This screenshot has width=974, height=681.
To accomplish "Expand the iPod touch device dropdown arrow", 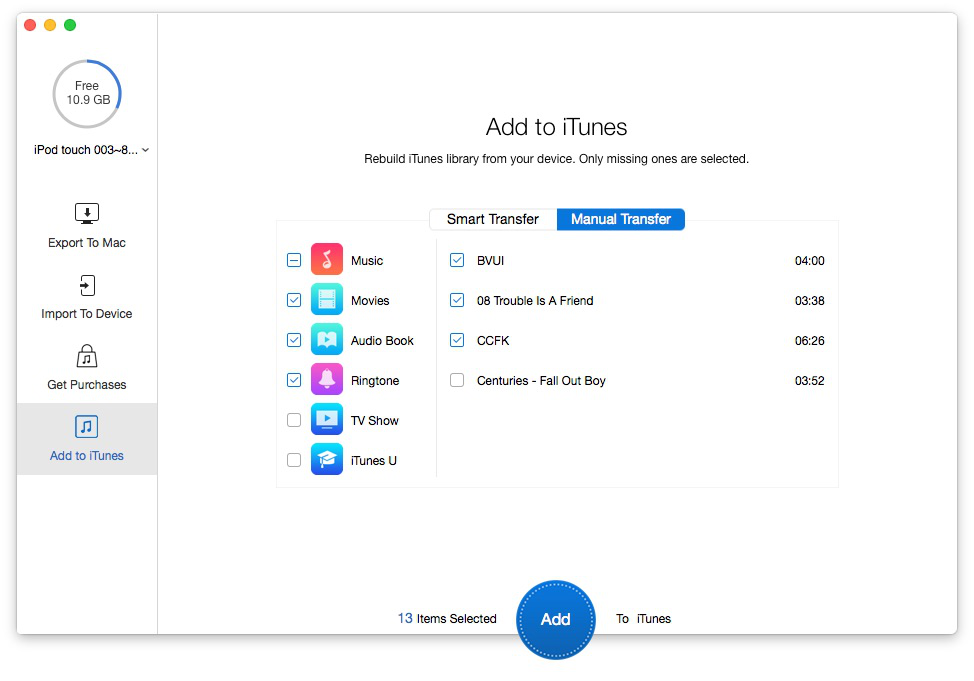I will pyautogui.click(x=145, y=150).
